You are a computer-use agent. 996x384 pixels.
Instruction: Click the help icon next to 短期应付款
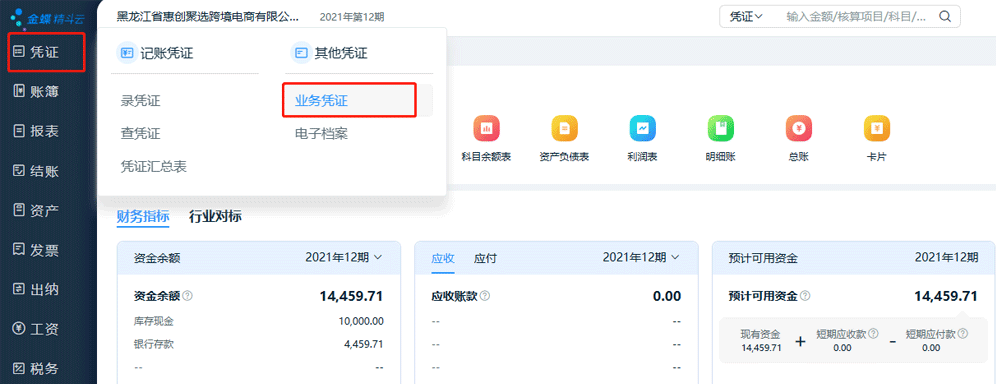[962, 333]
